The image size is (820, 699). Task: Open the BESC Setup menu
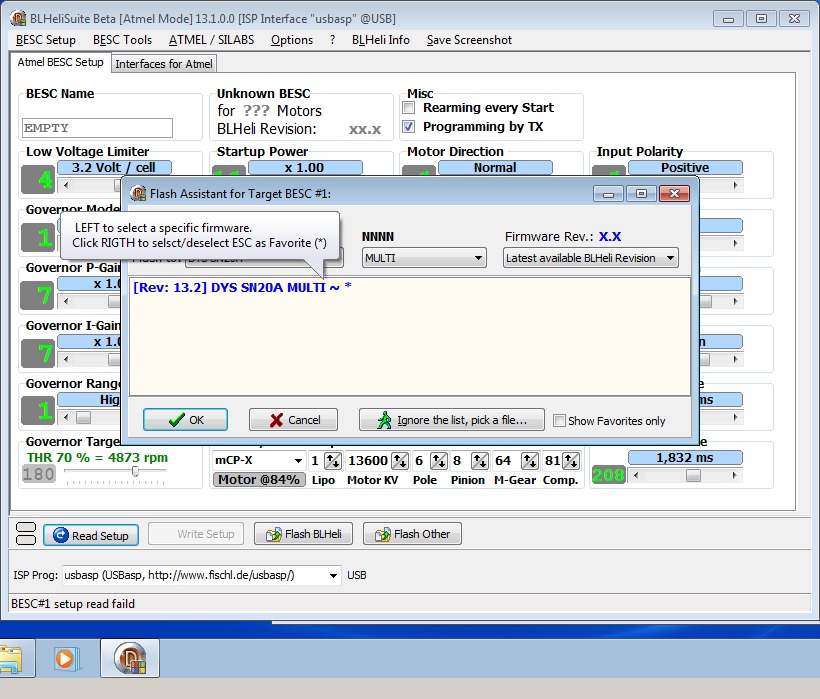tap(45, 40)
